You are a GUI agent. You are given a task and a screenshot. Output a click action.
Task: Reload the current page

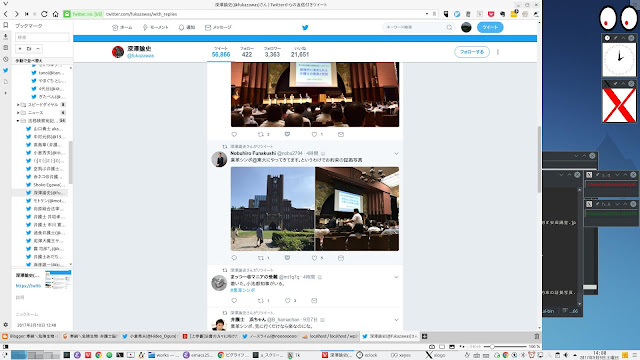click(44, 14)
